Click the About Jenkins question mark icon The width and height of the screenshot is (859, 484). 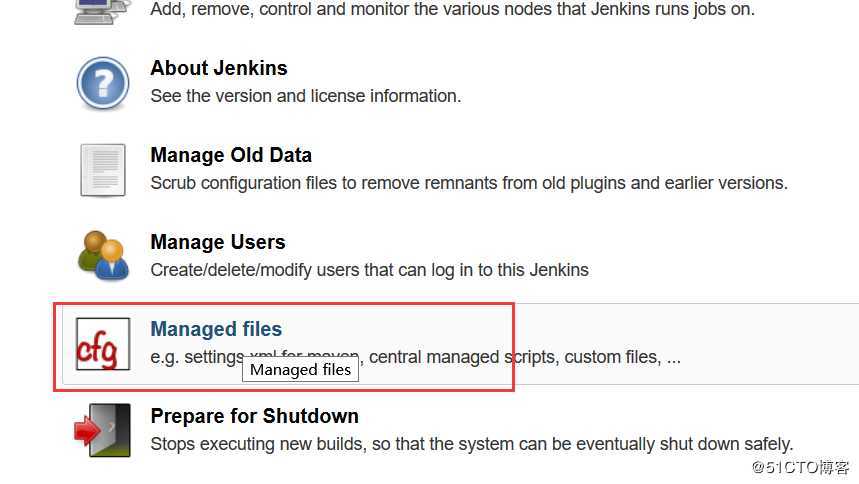(103, 83)
